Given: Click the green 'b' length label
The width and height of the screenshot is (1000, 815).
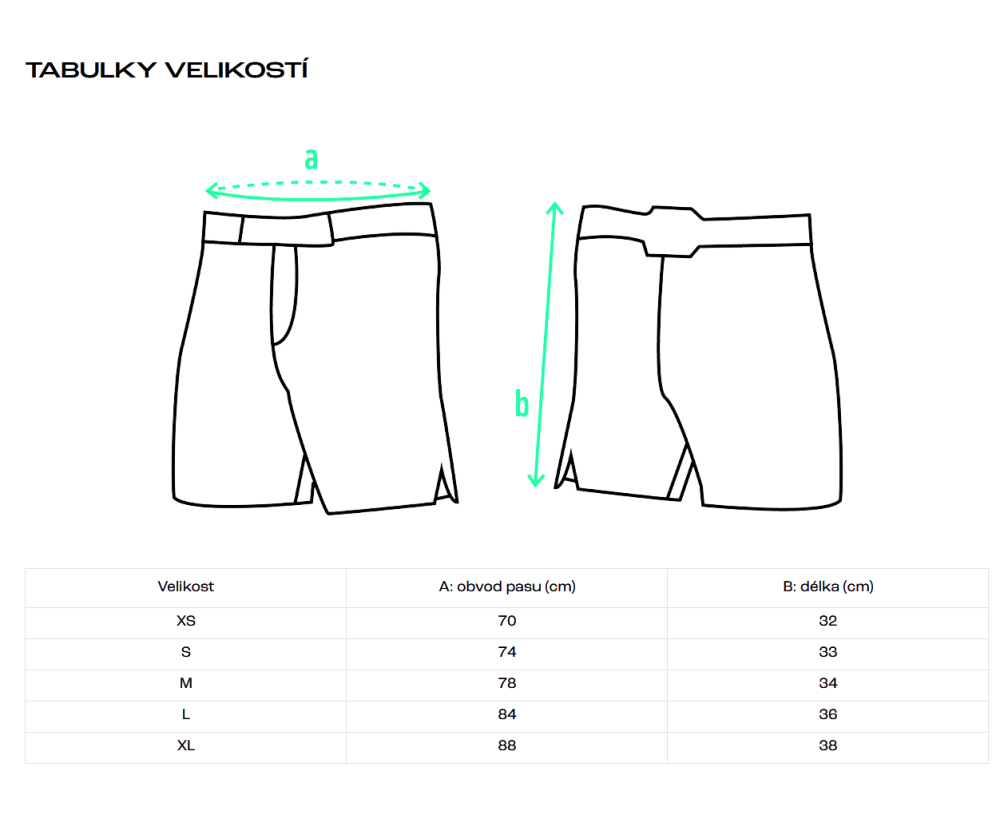Looking at the screenshot, I should (x=522, y=403).
